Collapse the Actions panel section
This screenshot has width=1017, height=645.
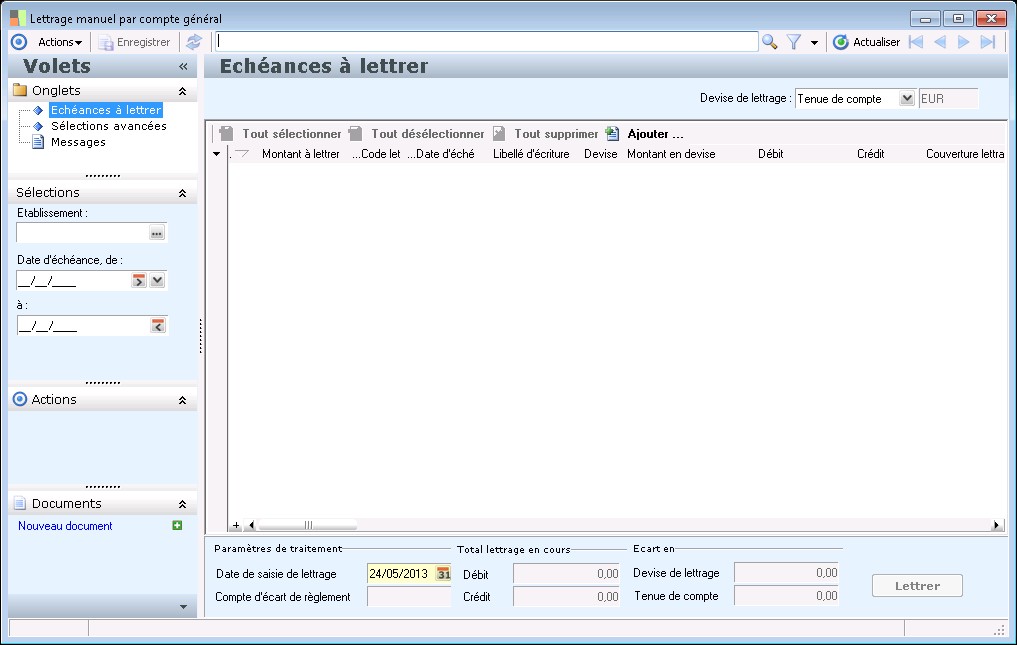[x=182, y=400]
